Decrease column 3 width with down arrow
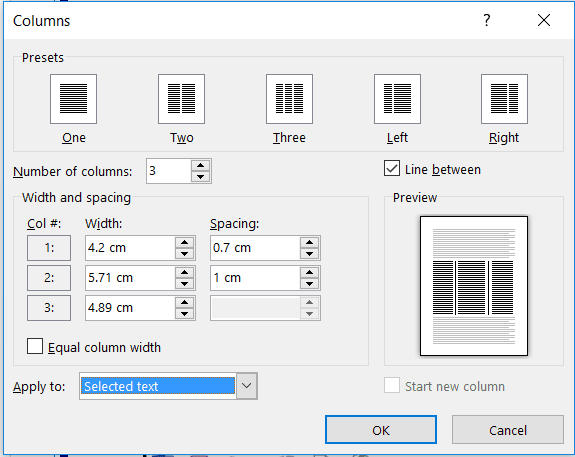Screen dimensions: 575x457 coord(184,314)
